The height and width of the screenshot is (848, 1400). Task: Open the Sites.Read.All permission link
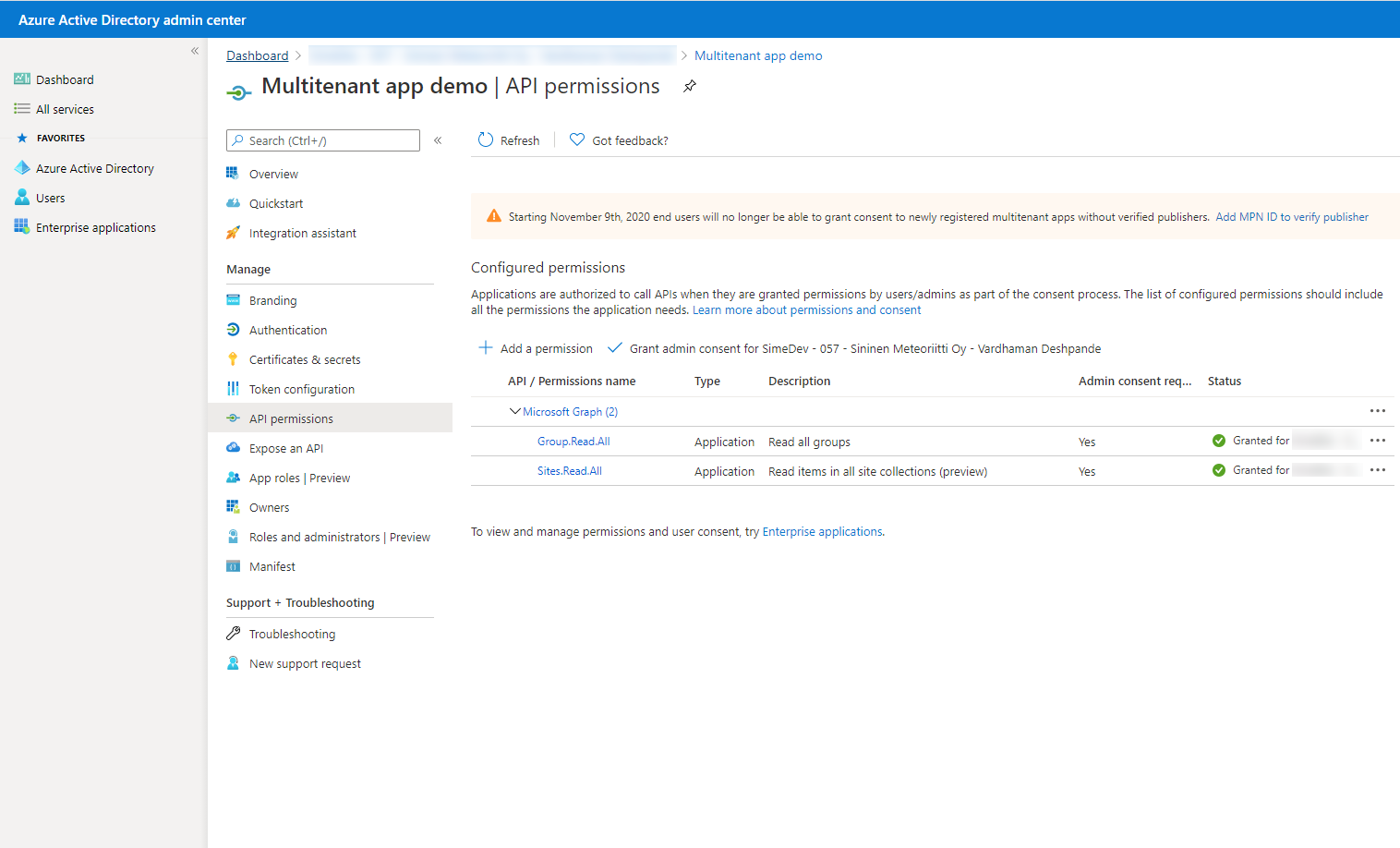point(570,471)
